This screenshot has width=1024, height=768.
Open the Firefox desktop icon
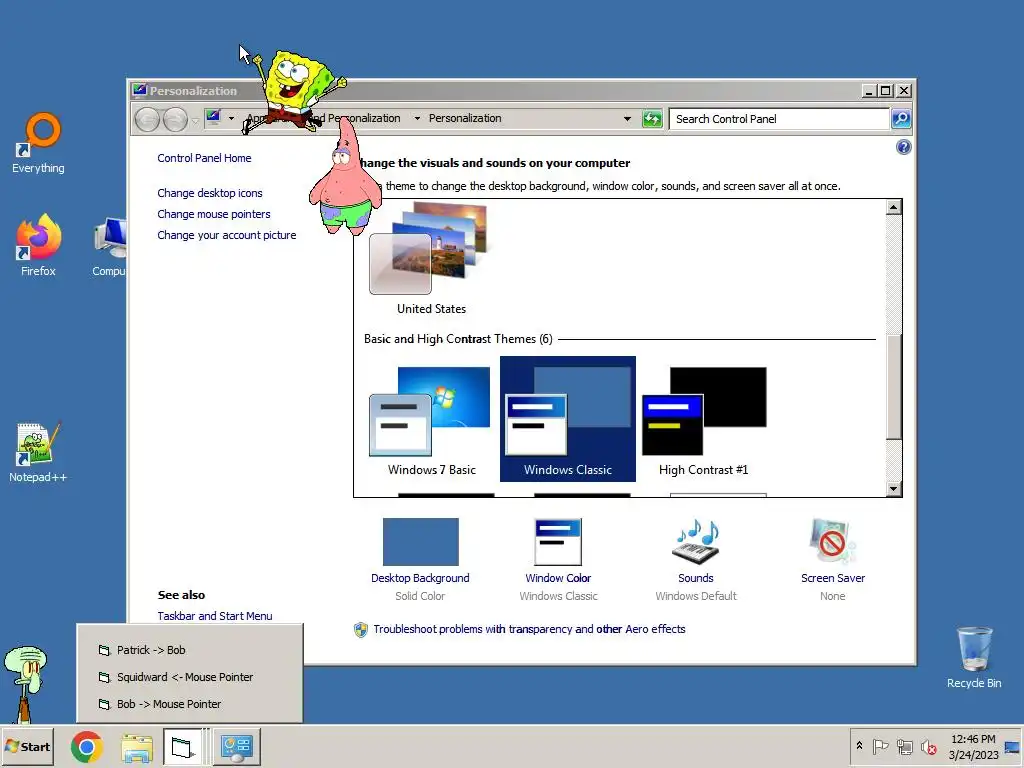tap(39, 245)
